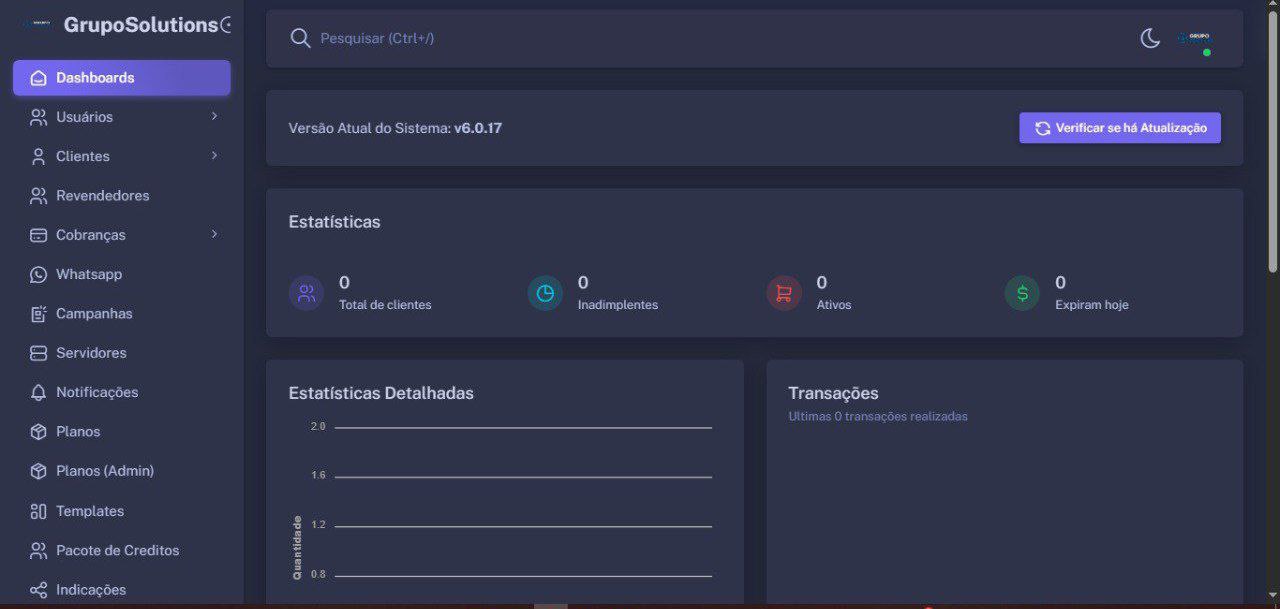Click the Whatsapp icon in sidebar

[x=39, y=274]
